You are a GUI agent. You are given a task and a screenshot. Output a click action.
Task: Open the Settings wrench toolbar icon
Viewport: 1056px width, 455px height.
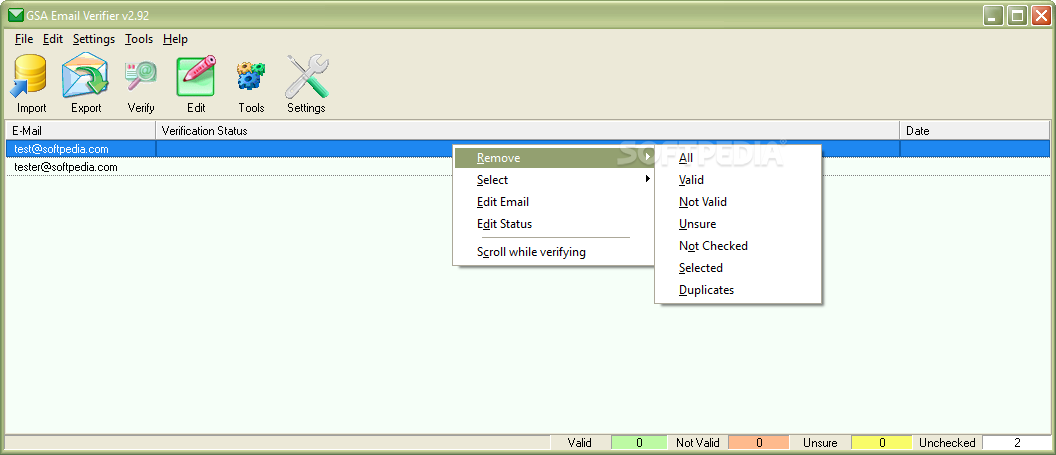pos(306,77)
